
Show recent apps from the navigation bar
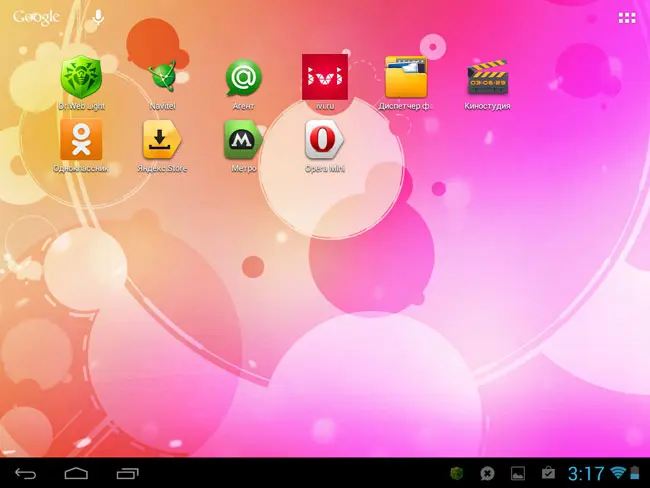pyautogui.click(x=127, y=473)
